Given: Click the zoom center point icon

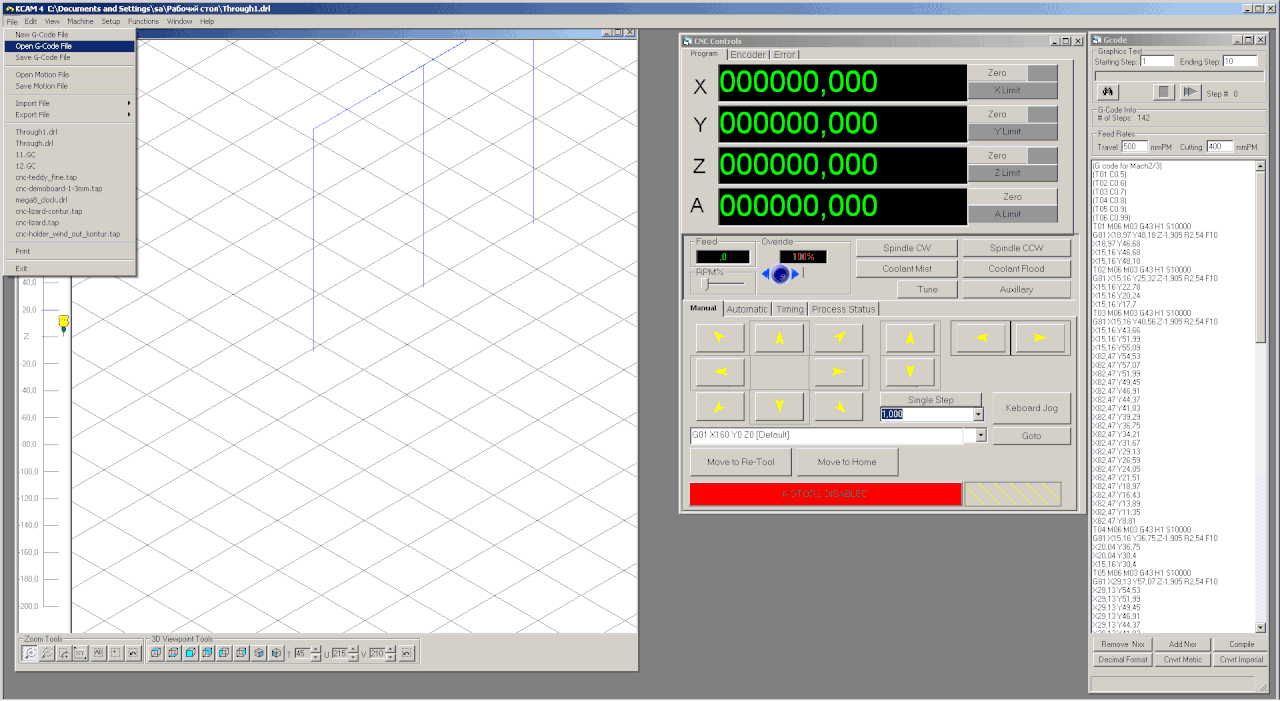Looking at the screenshot, I should click(115, 653).
